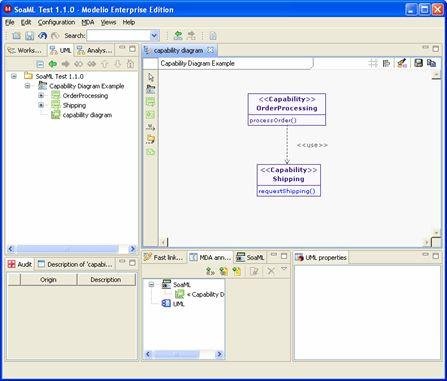447x381 pixels.
Task: Click green back arrow in UML explorer
Action: [x=53, y=64]
